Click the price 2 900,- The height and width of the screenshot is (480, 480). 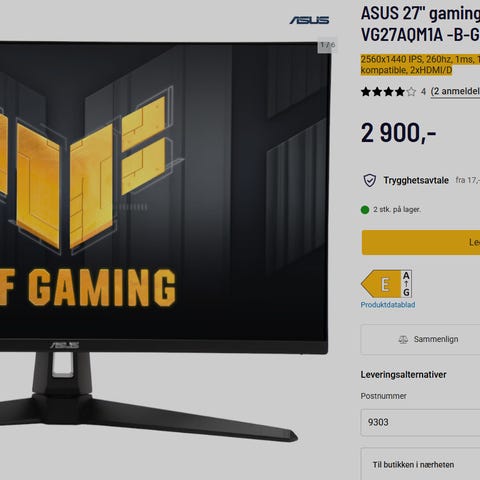click(398, 133)
